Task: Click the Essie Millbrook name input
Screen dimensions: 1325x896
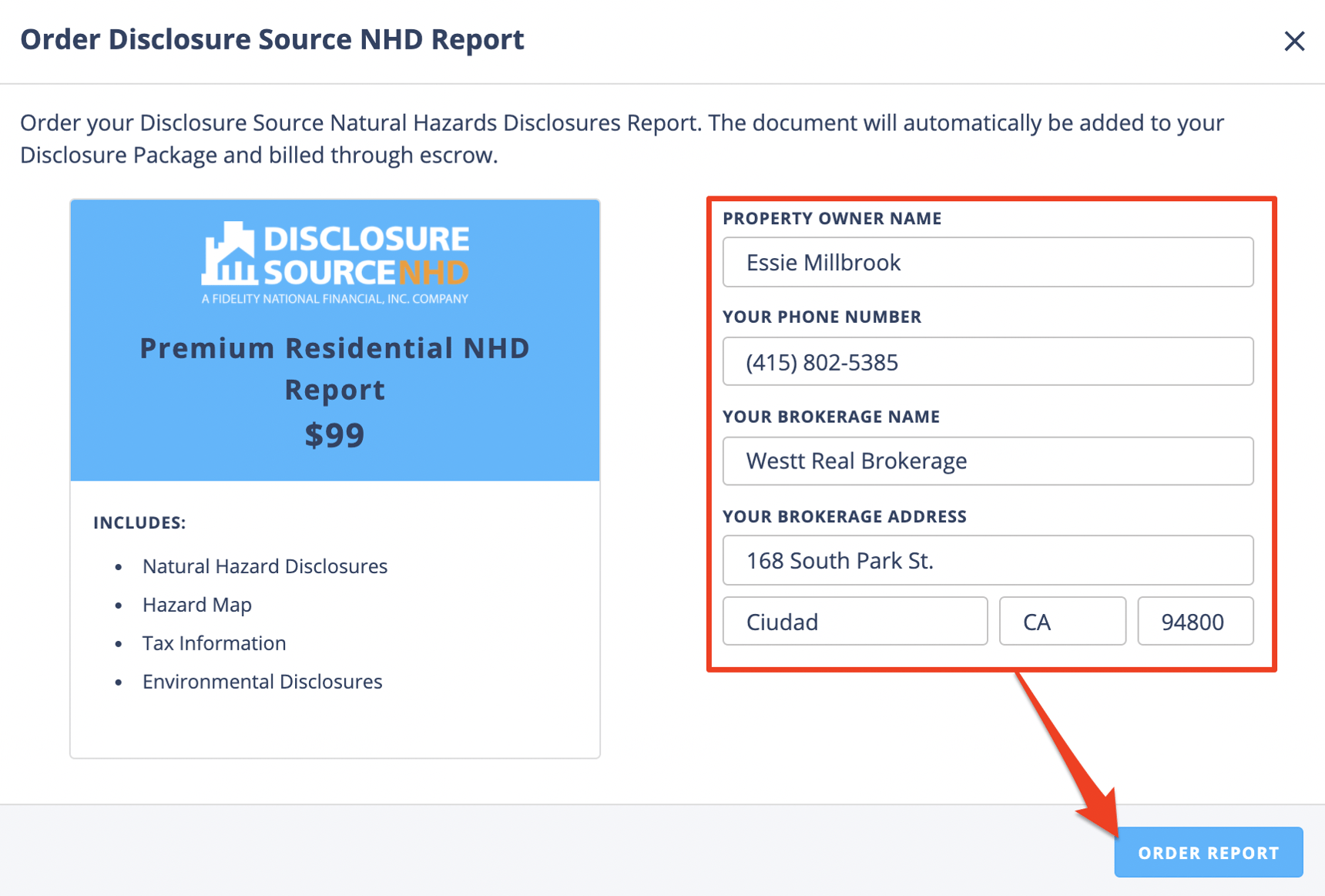Action: (x=988, y=262)
